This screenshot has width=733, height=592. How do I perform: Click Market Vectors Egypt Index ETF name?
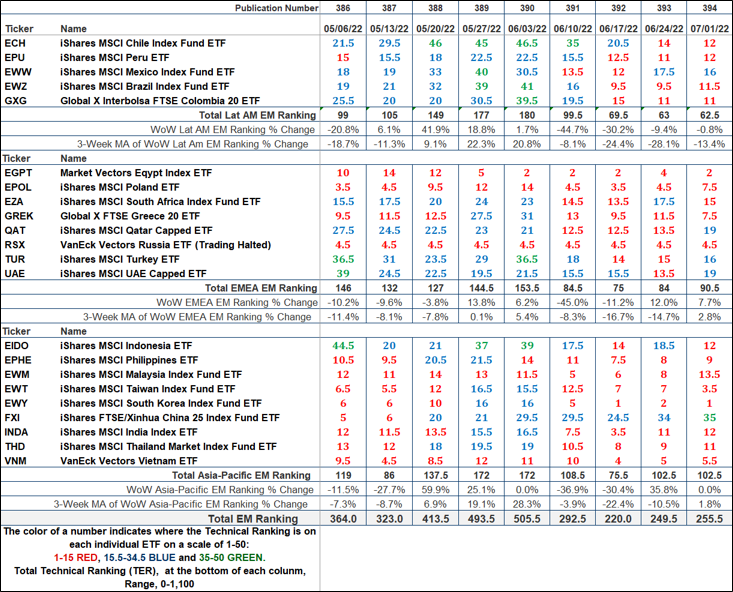[x=136, y=173]
